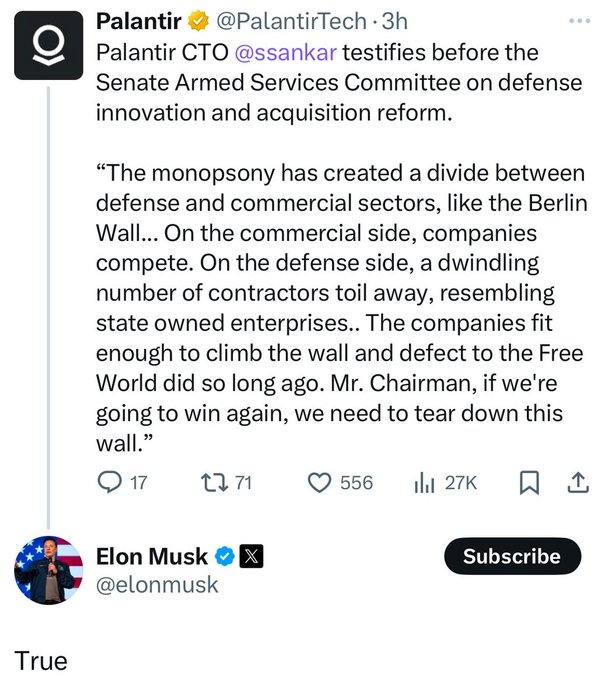608x700 pixels.
Task: Share the Palantir tweet
Action: 577,483
